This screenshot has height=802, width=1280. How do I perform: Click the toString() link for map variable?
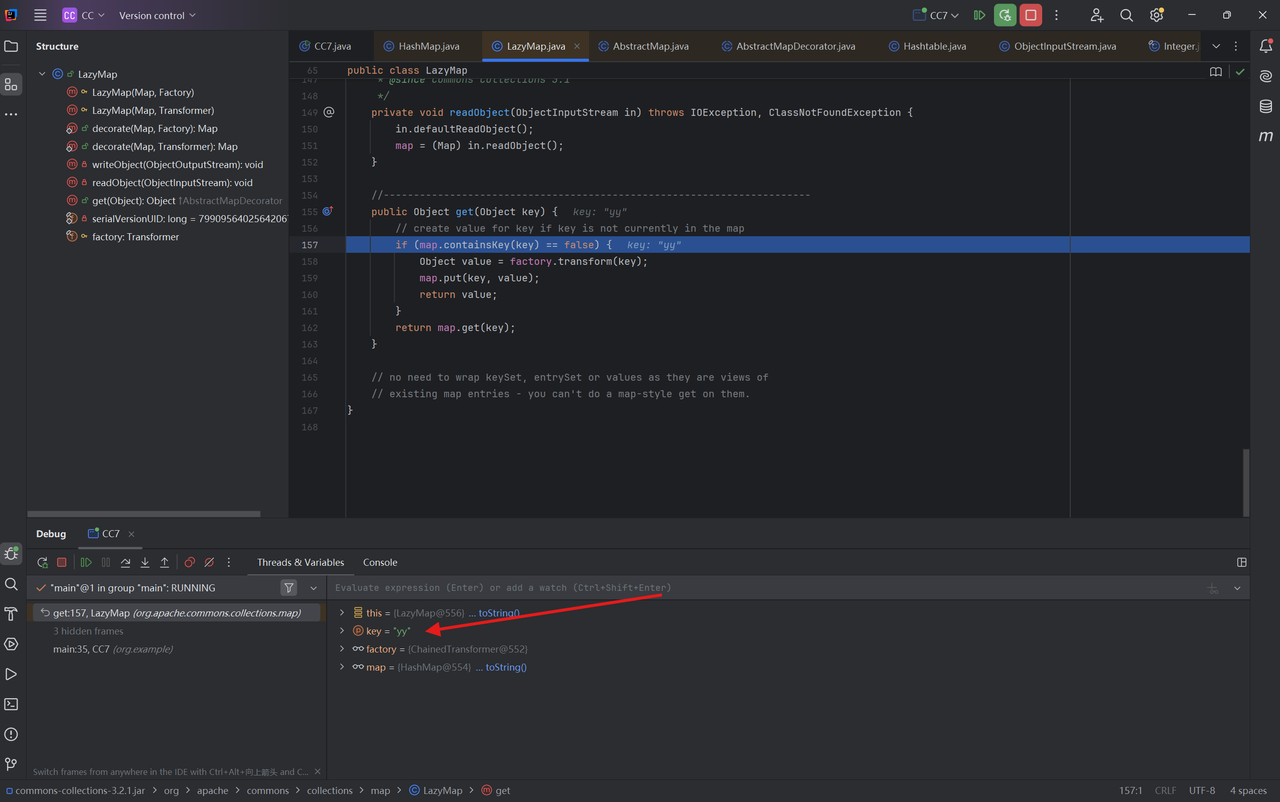pos(505,667)
